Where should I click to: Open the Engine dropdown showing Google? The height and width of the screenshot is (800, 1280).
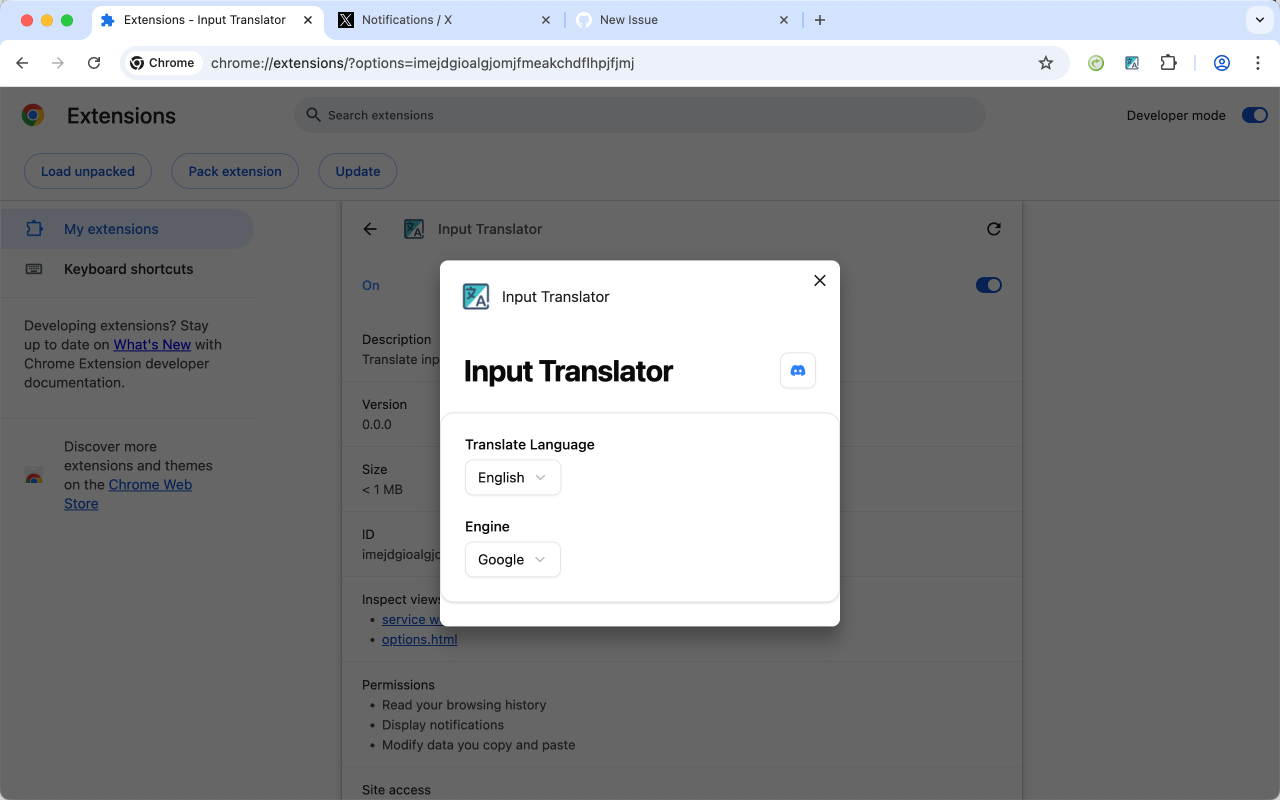pyautogui.click(x=512, y=559)
